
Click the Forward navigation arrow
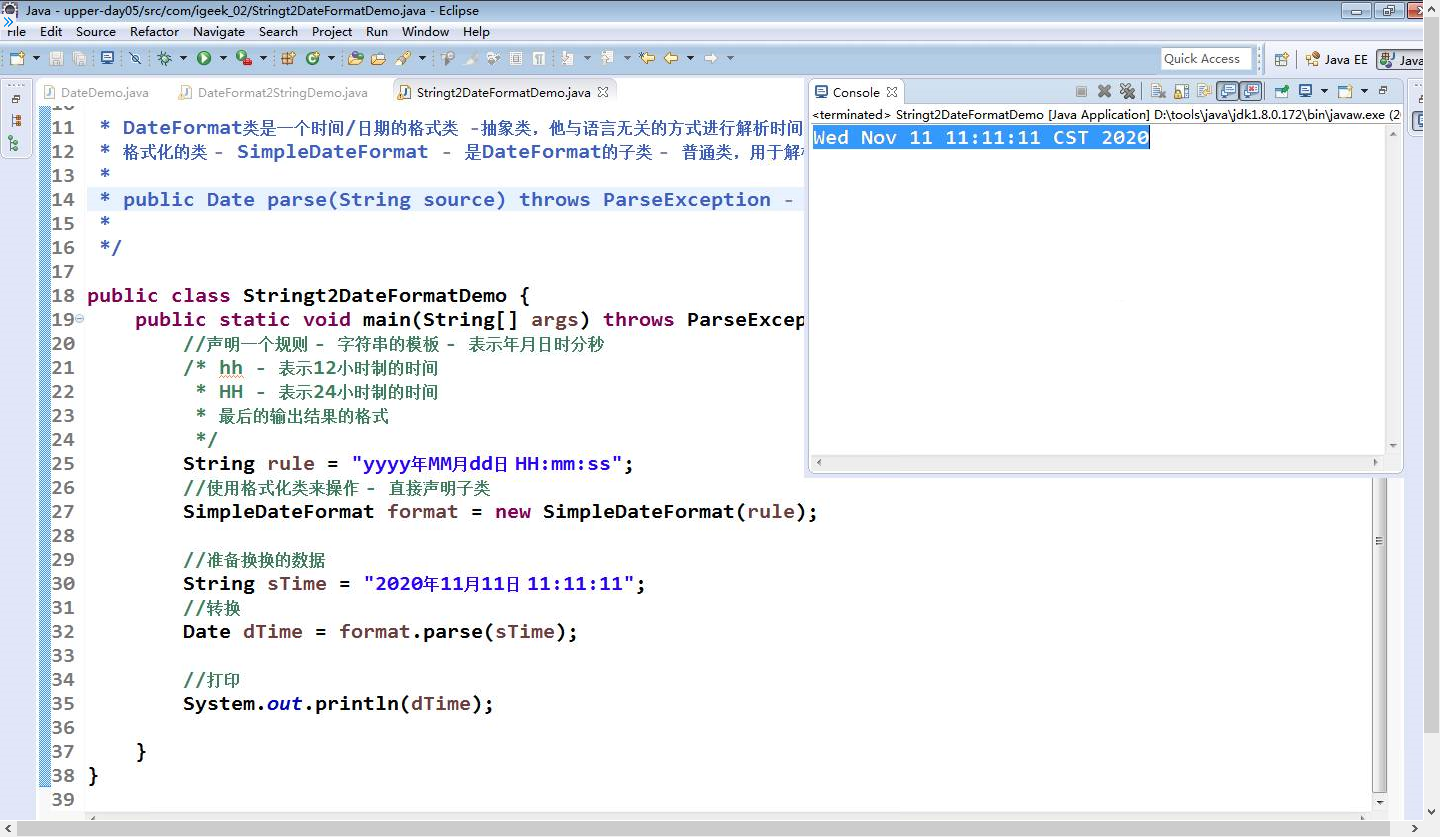(711, 58)
